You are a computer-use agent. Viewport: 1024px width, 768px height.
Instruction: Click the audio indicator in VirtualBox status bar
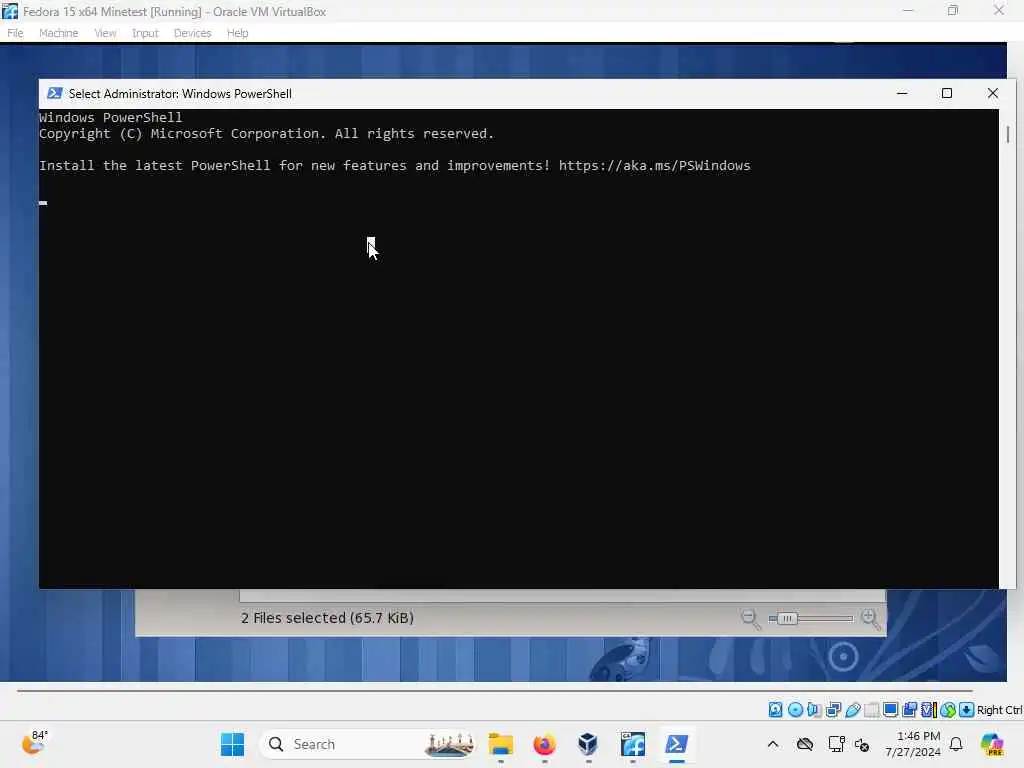(x=814, y=710)
